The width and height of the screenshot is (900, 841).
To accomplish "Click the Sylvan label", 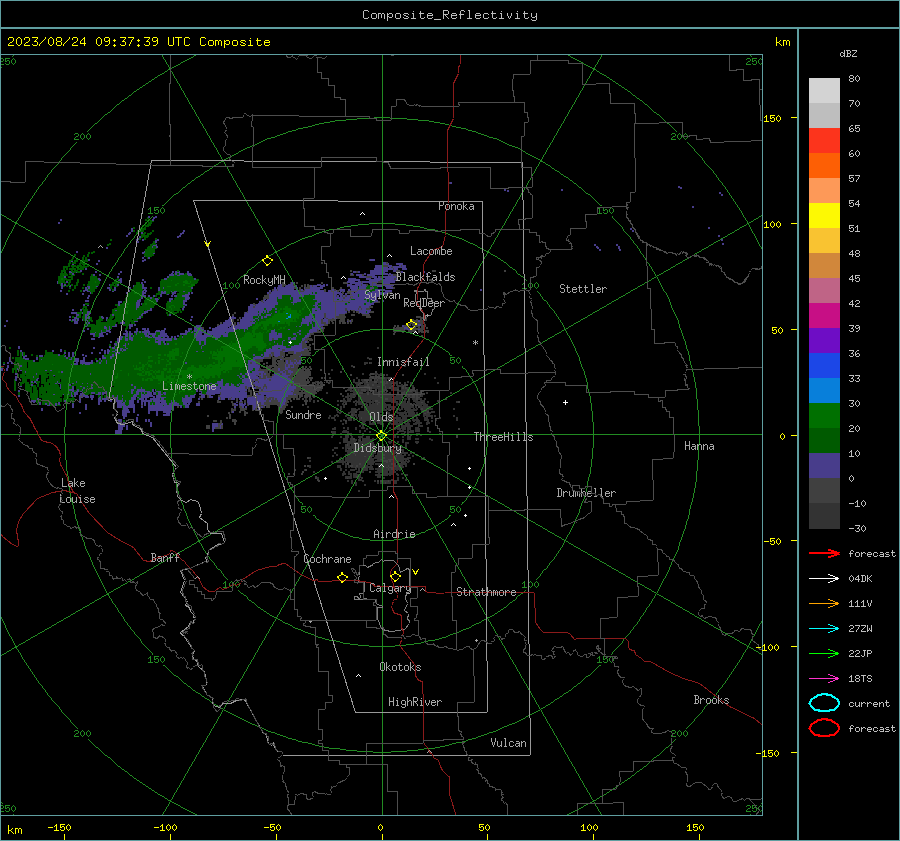I will click(x=382, y=295).
